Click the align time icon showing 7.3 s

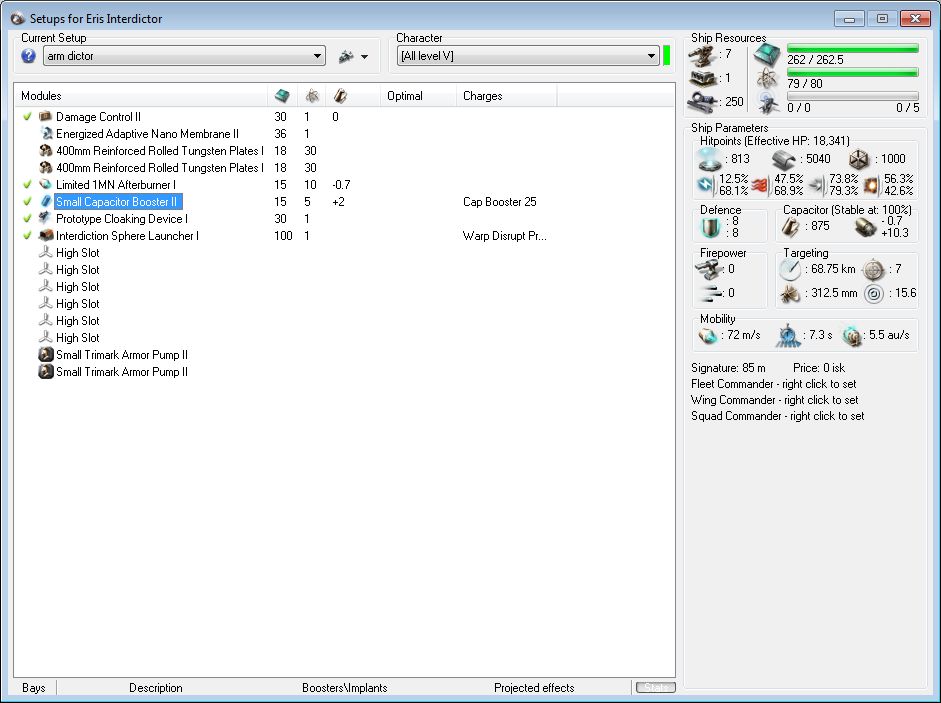point(788,336)
